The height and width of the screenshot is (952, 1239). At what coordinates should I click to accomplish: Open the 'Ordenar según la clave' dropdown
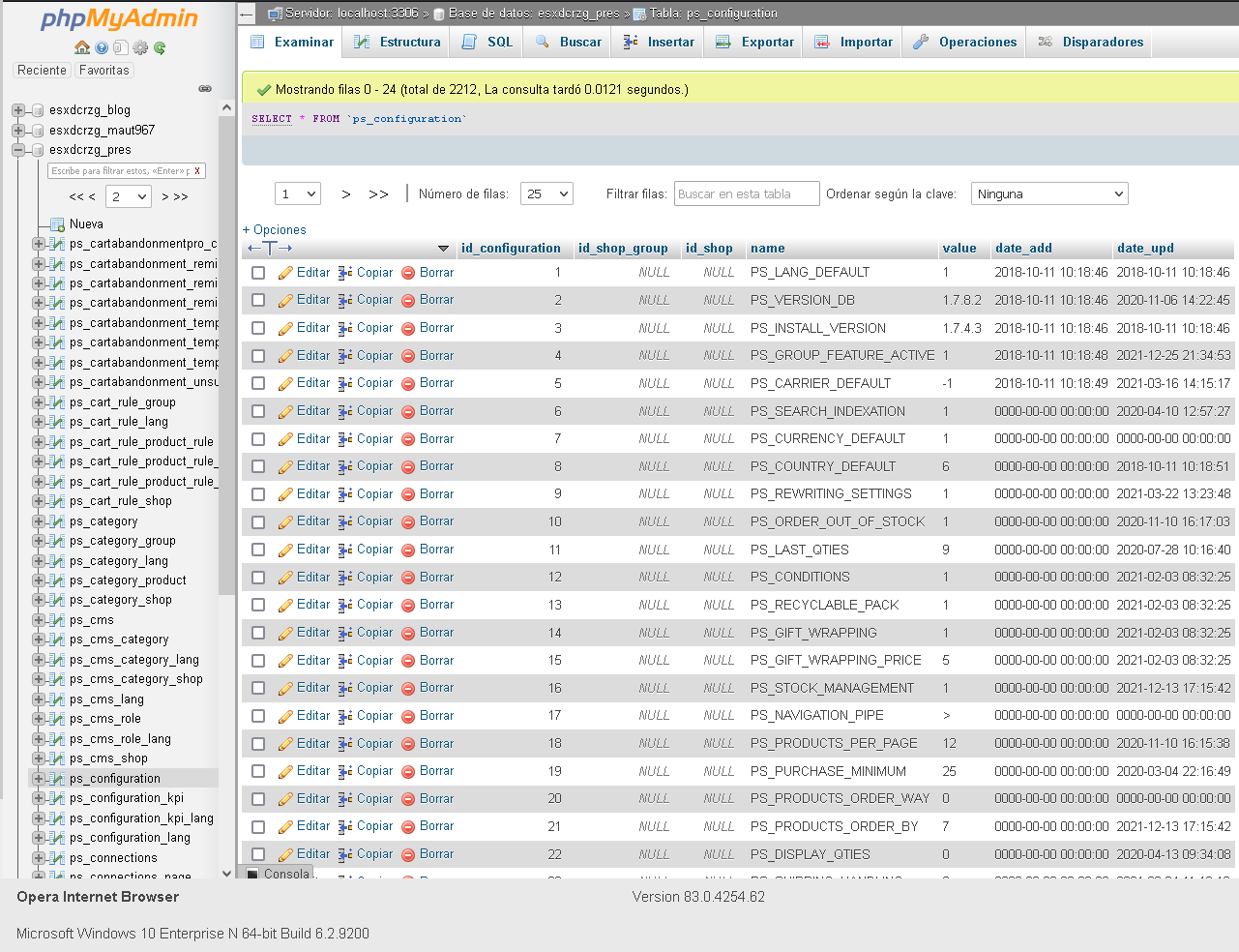tap(1049, 194)
